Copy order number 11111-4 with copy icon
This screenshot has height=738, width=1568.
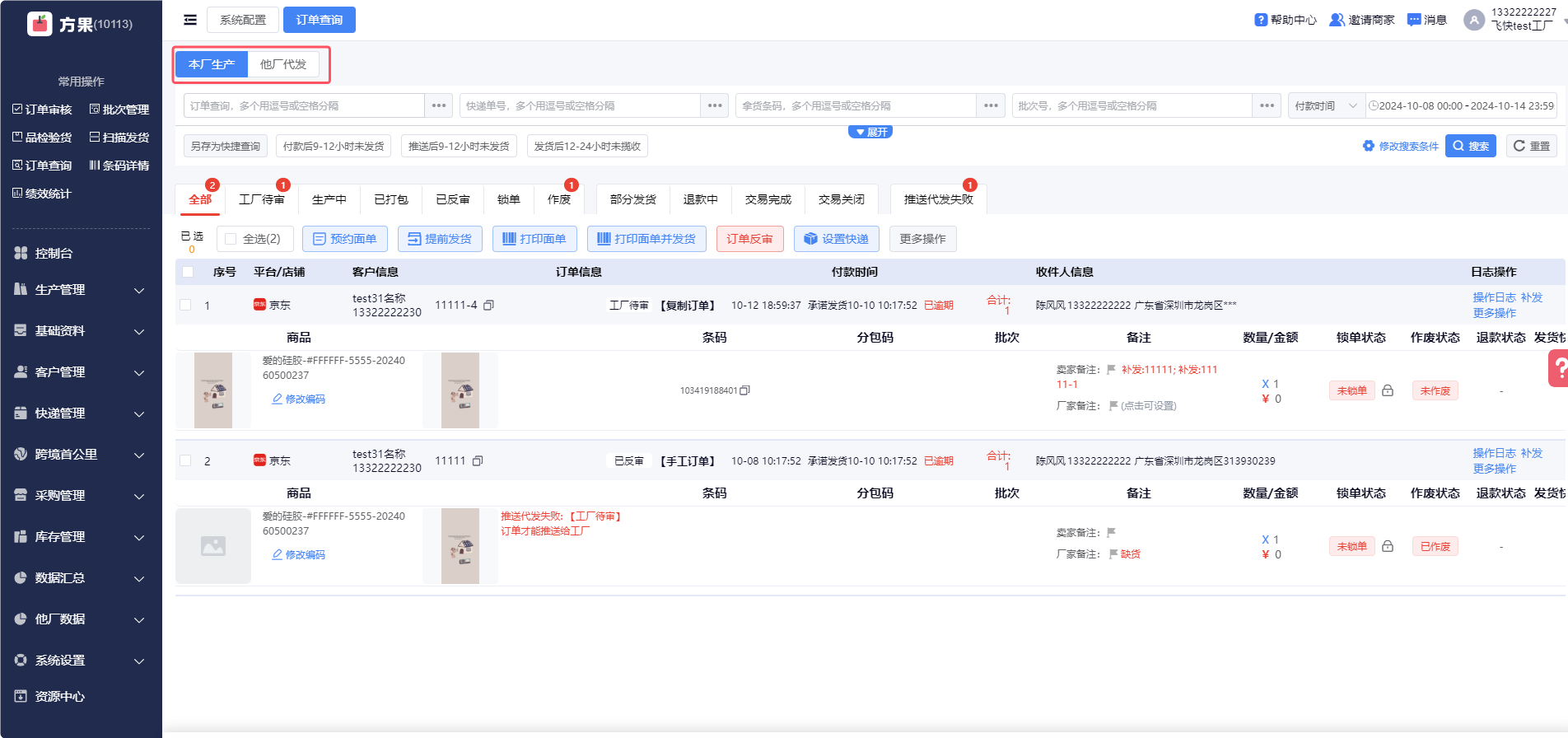coord(488,306)
